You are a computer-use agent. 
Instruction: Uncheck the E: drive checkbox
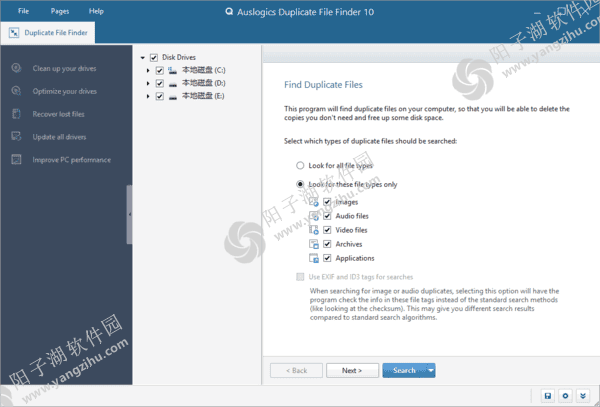[x=160, y=96]
